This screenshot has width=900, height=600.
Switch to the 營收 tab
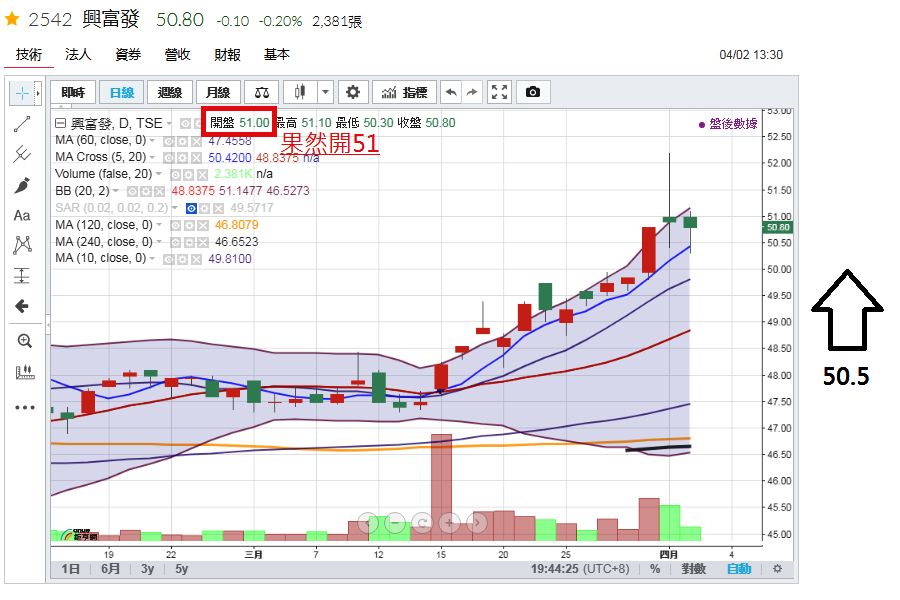[x=177, y=55]
